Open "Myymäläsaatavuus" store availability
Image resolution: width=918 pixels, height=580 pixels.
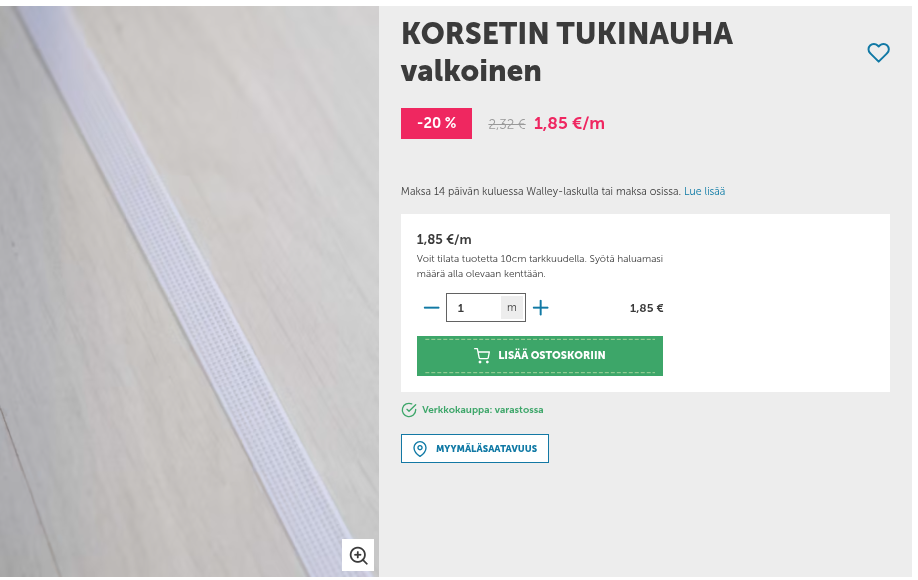click(x=486, y=449)
